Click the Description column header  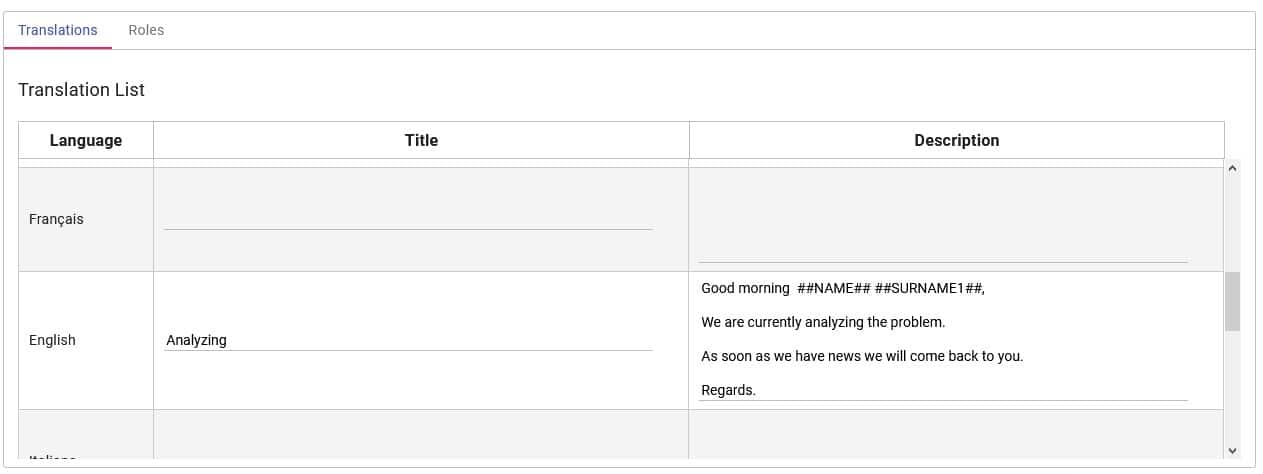956,140
